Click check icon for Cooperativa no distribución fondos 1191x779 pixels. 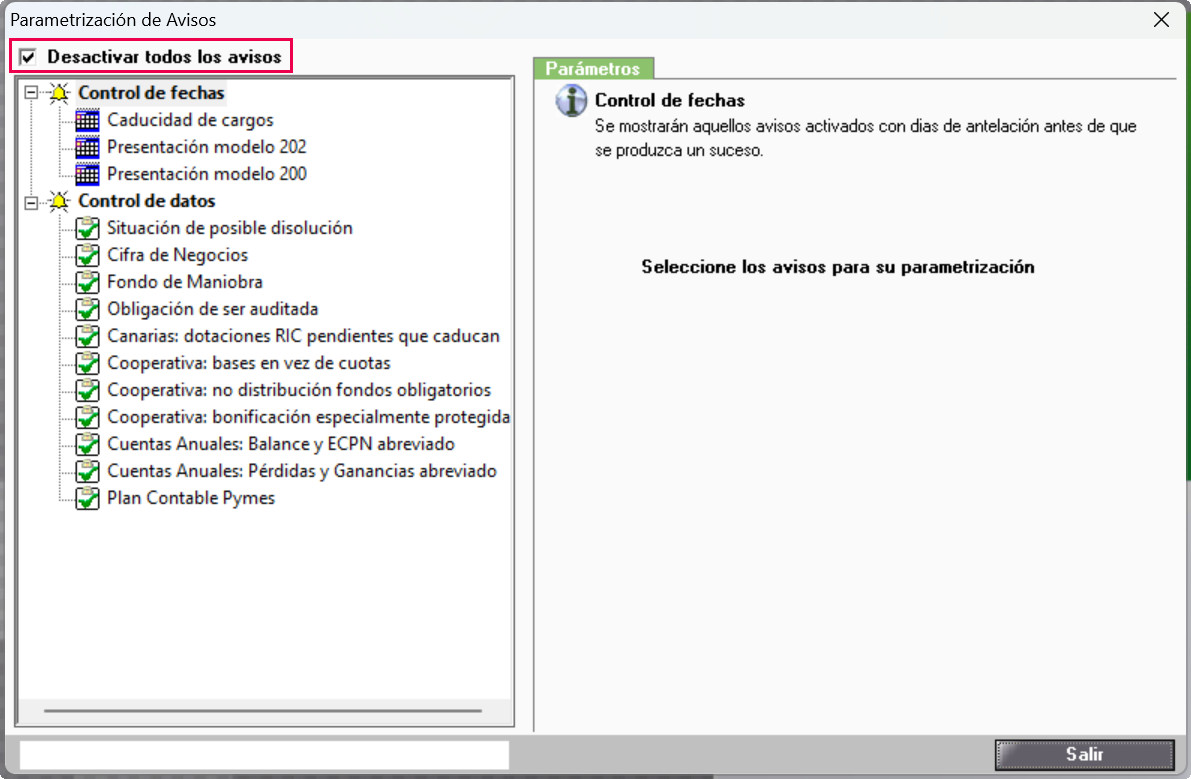(x=87, y=390)
